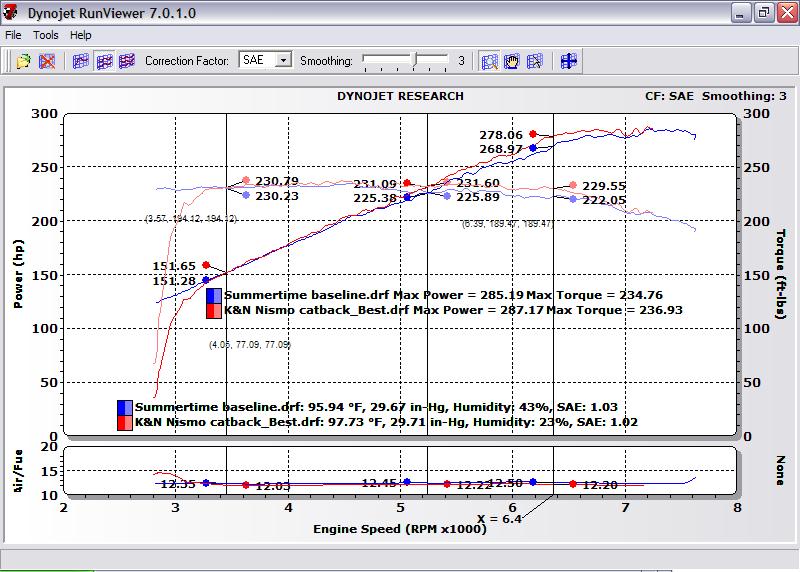This screenshot has width=800, height=572.
Task: Click the light blue 230.23 torque marker
Action: 246,195
